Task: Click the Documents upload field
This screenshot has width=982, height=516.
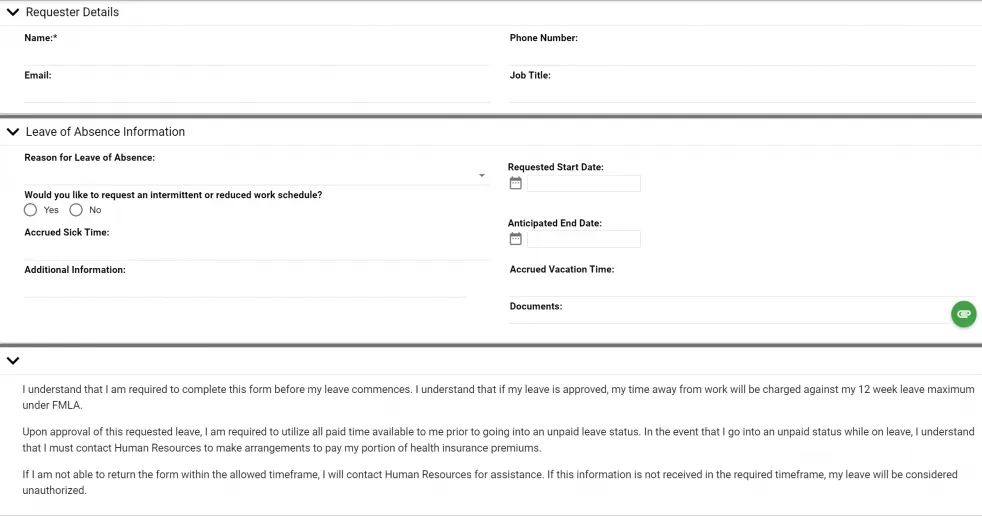Action: pos(728,314)
